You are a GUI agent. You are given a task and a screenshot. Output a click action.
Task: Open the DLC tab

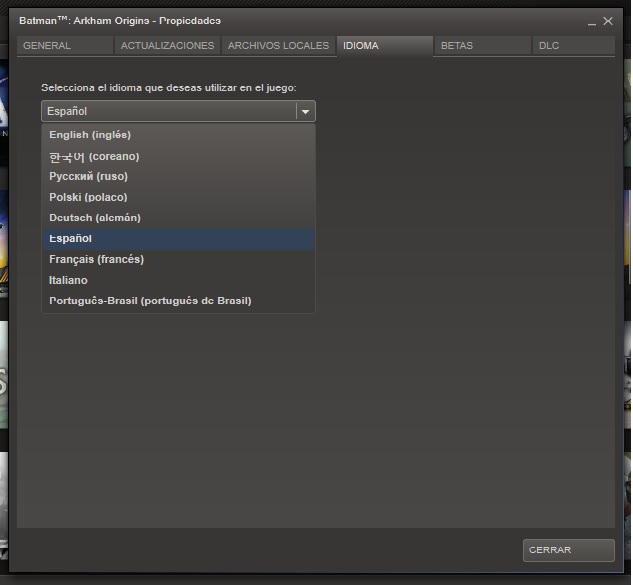(573, 46)
